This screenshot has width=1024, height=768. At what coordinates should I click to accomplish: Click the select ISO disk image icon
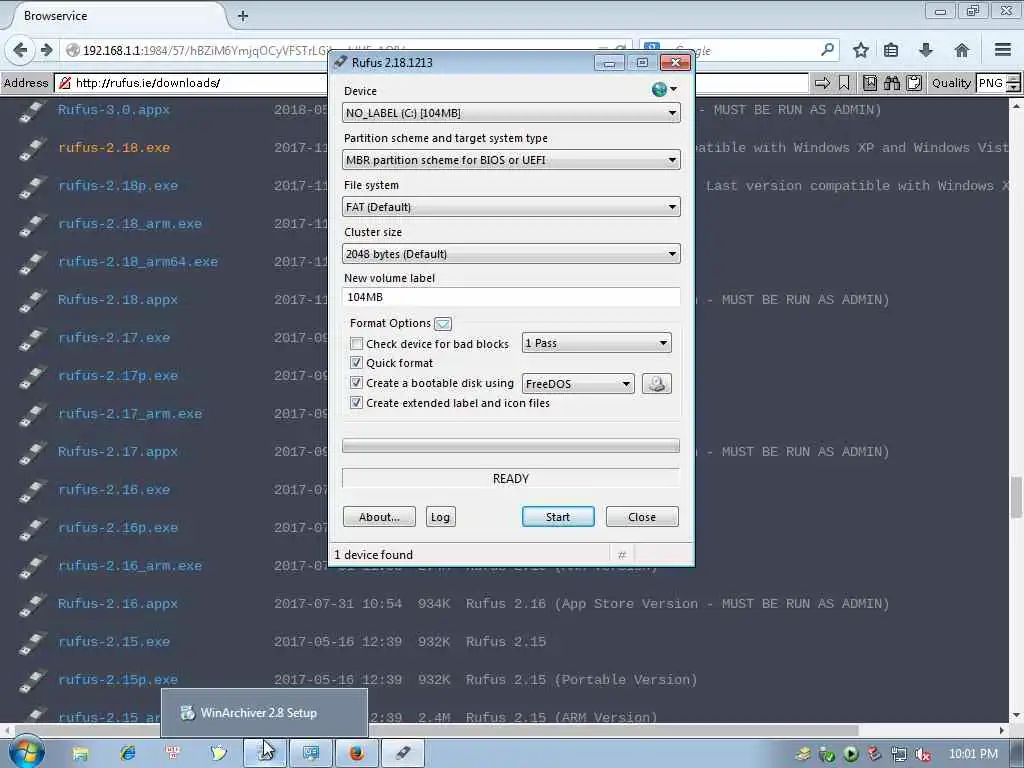point(656,383)
